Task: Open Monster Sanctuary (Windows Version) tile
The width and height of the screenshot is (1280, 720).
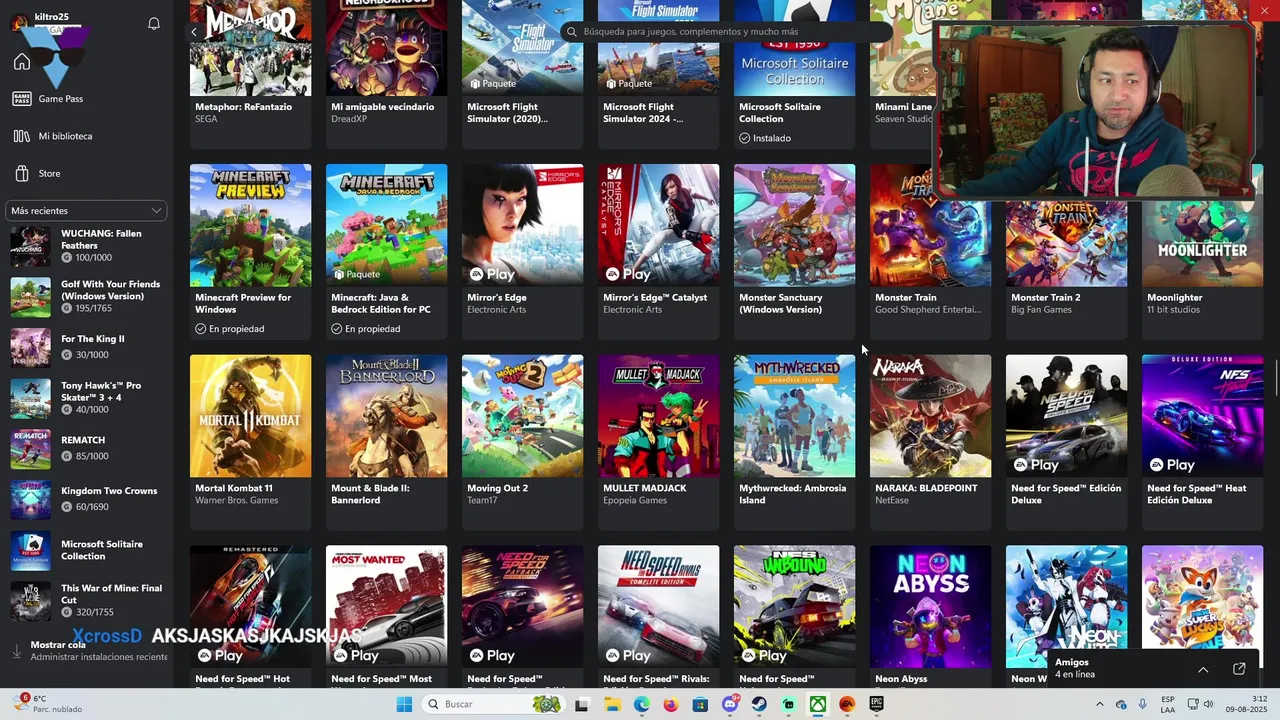Action: tap(794, 250)
